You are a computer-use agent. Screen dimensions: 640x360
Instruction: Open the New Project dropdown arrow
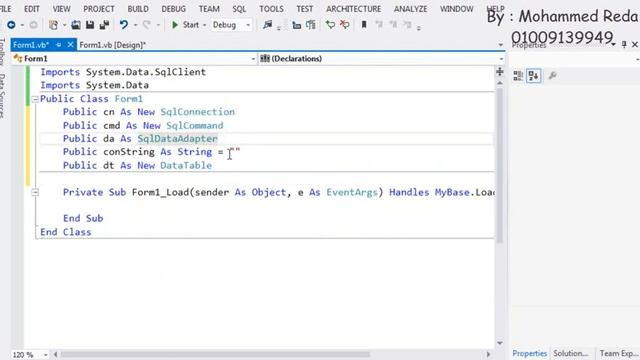tap(64, 25)
